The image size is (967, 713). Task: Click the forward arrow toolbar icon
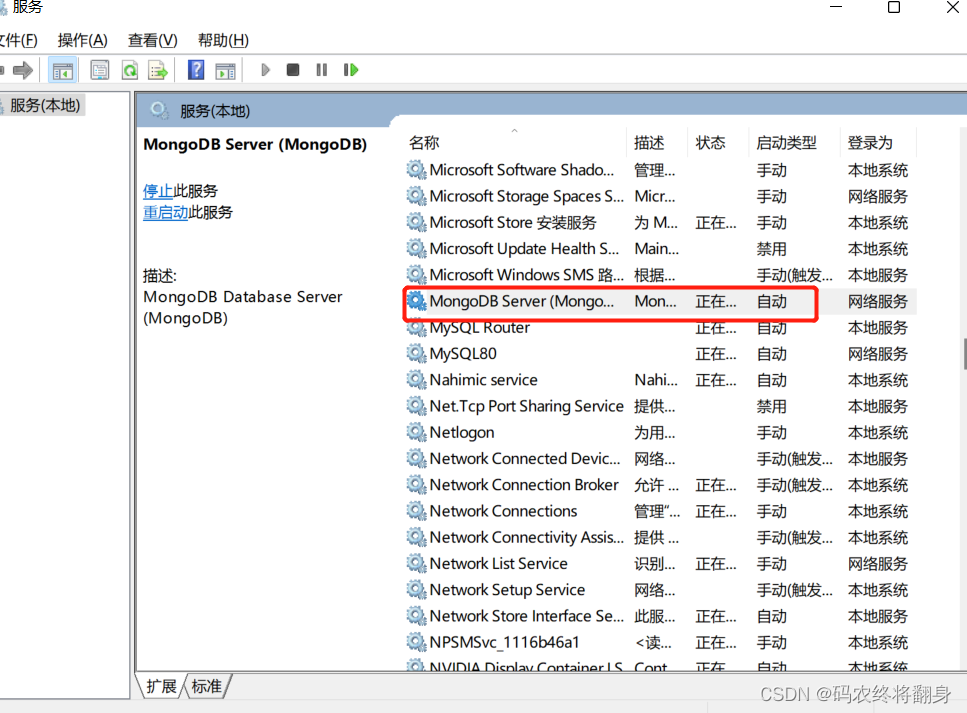[x=23, y=70]
